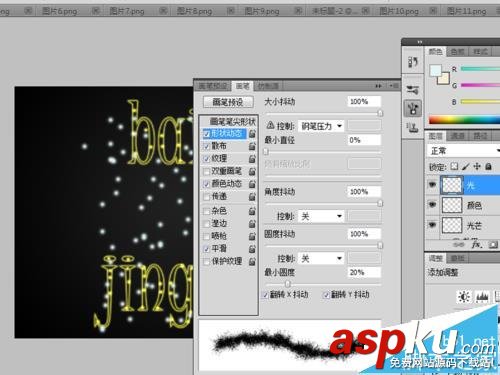Enable the 传递 checkbox
Viewport: 500px width, 375px height.
click(206, 197)
